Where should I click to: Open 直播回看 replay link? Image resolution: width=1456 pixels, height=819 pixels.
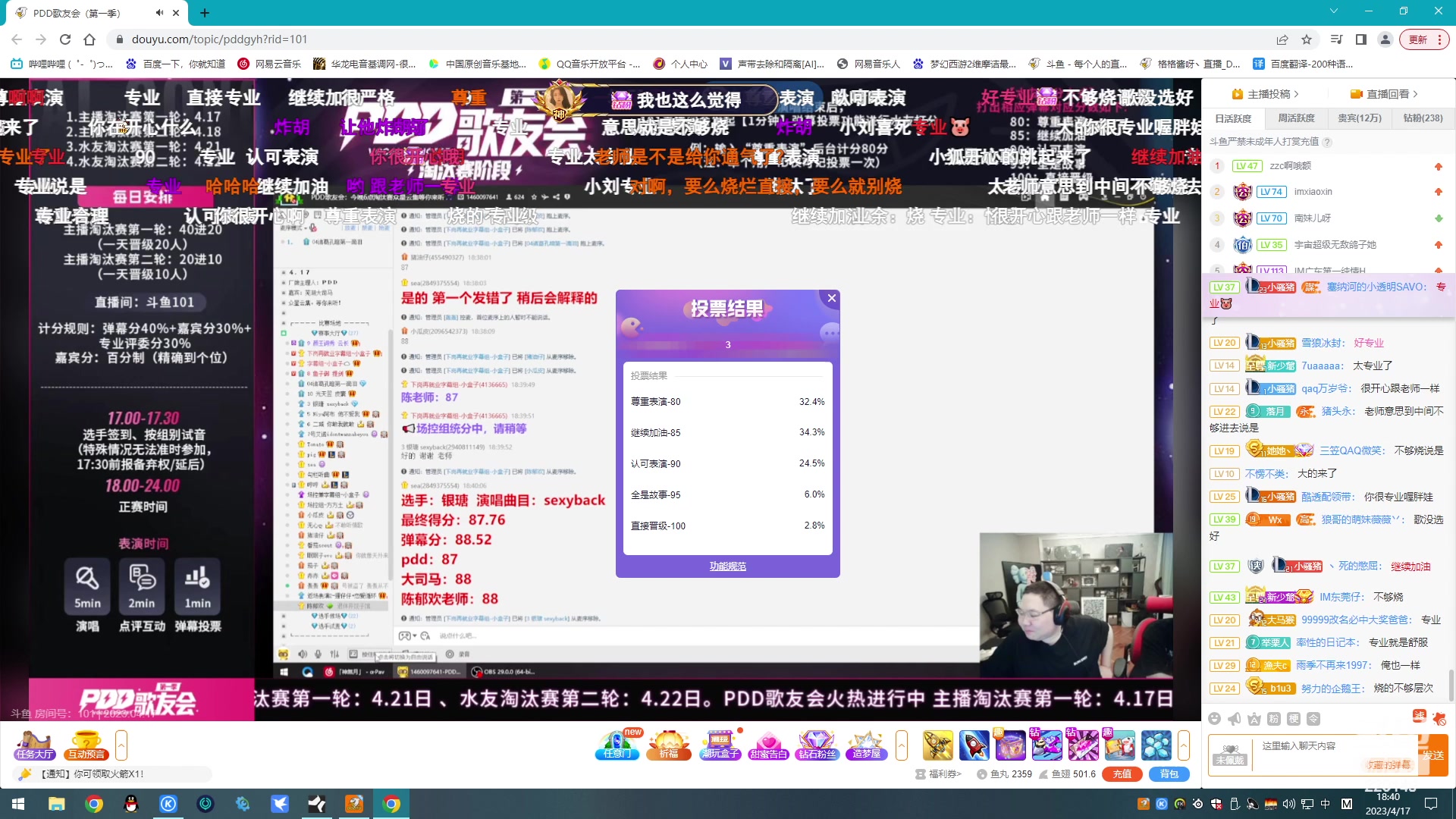tap(1383, 94)
